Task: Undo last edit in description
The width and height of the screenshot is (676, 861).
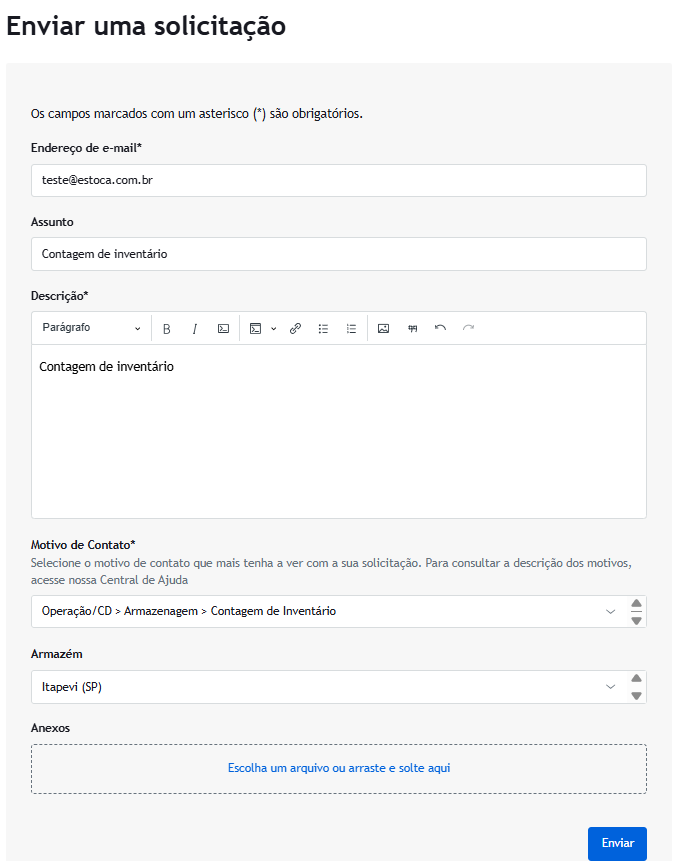Action: point(440,328)
